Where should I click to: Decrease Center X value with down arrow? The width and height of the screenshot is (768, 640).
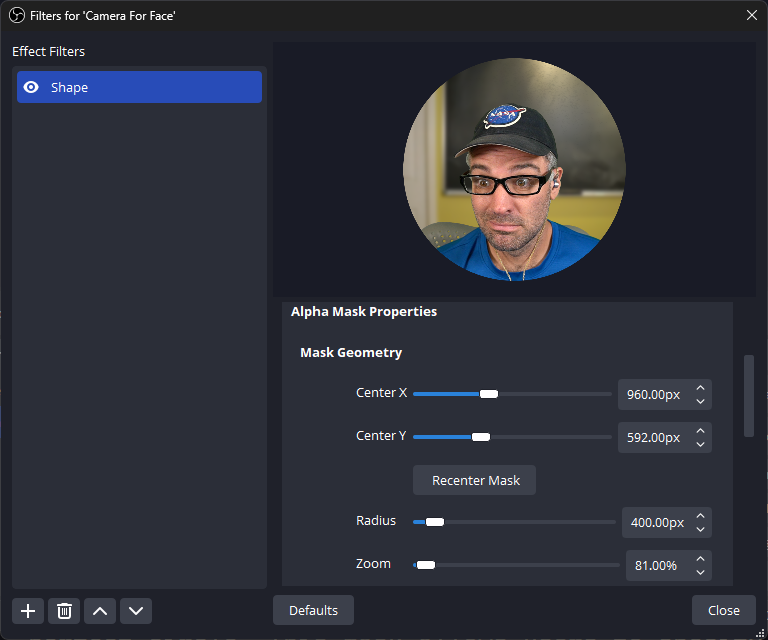point(700,401)
